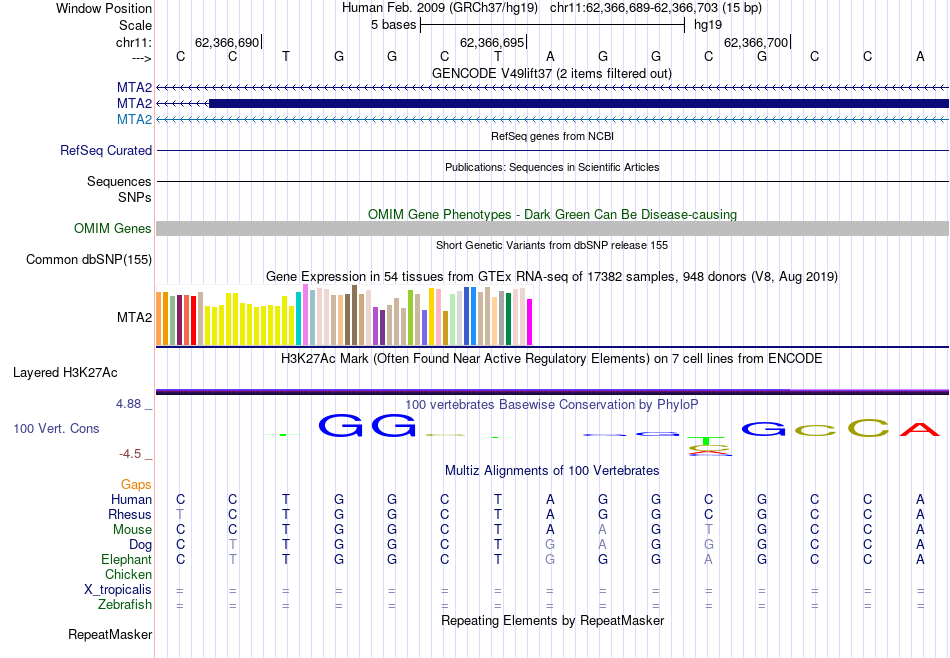Open RefSeq genes from NCBI track title
This screenshot has width=950, height=658.
pyautogui.click(x=552, y=136)
